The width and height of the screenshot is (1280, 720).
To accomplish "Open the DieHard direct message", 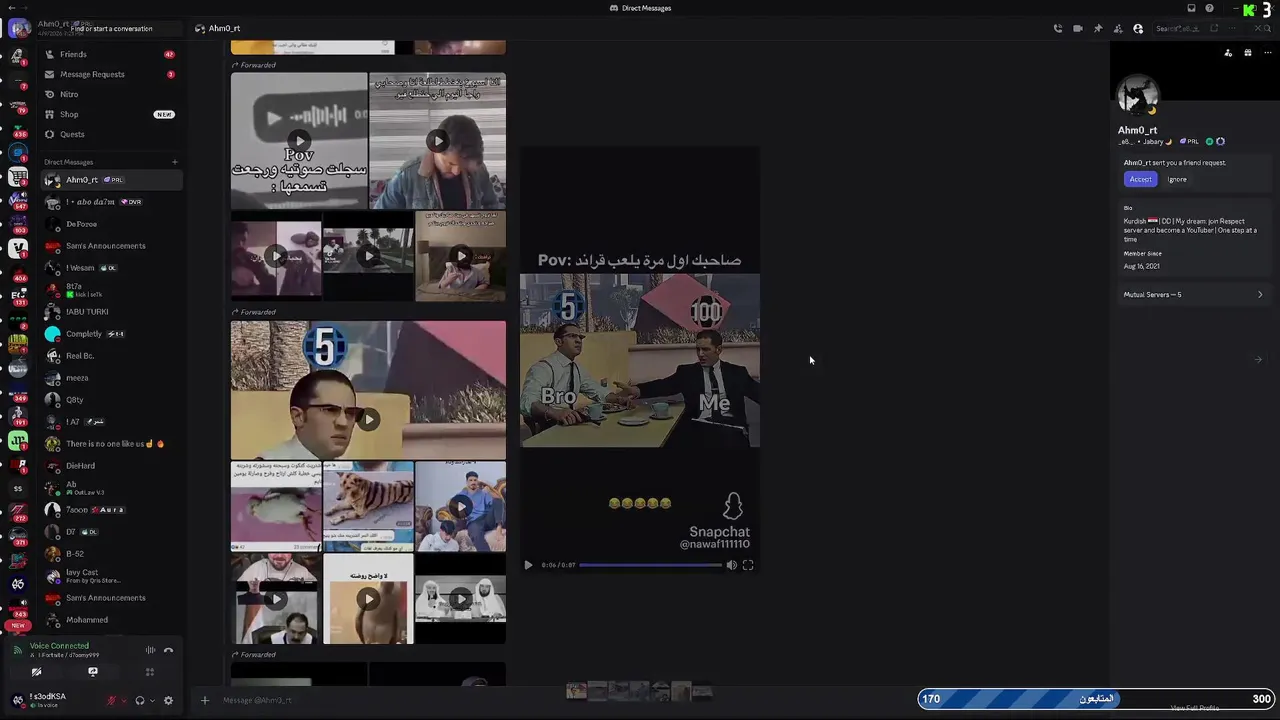I will pyautogui.click(x=110, y=466).
